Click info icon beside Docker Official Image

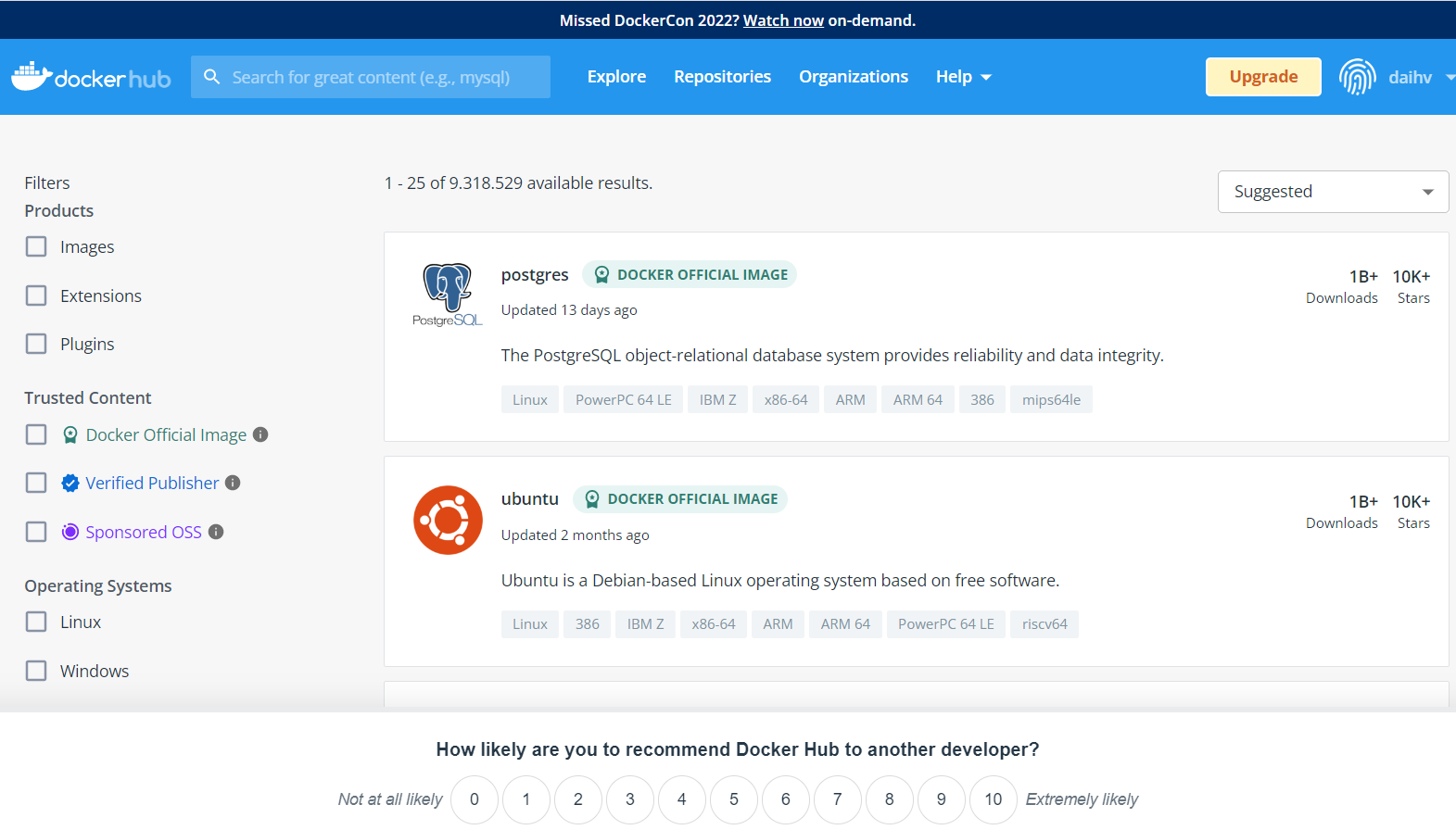[x=260, y=434]
